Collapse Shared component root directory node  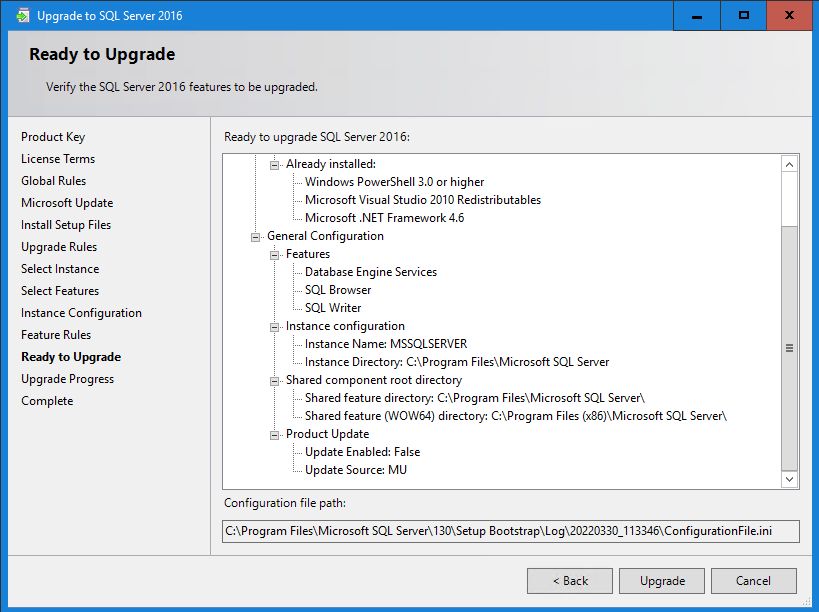tap(274, 381)
